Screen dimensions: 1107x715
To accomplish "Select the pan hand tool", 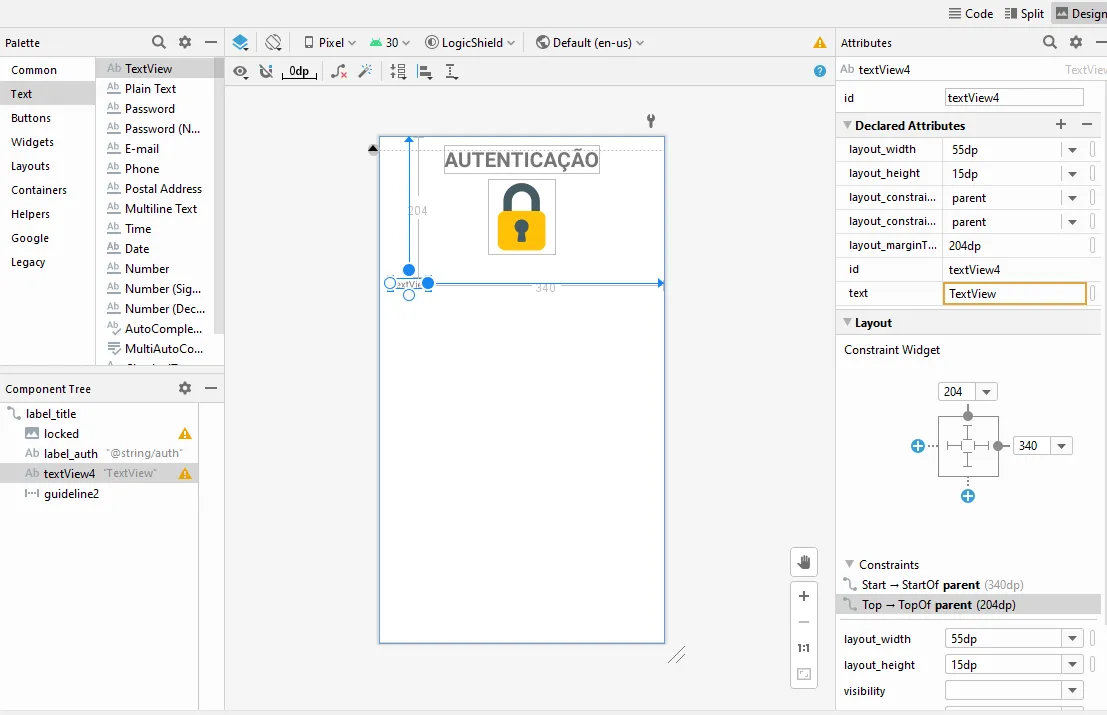I will [x=803, y=563].
